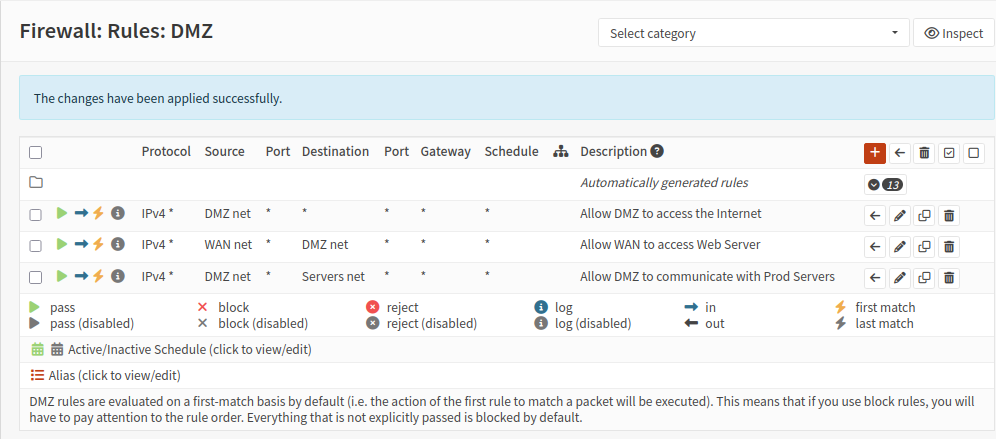The height and width of the screenshot is (439, 996).
Task: Move selected rules before 'Allow DMZ to access the Internet'
Action: tap(875, 214)
